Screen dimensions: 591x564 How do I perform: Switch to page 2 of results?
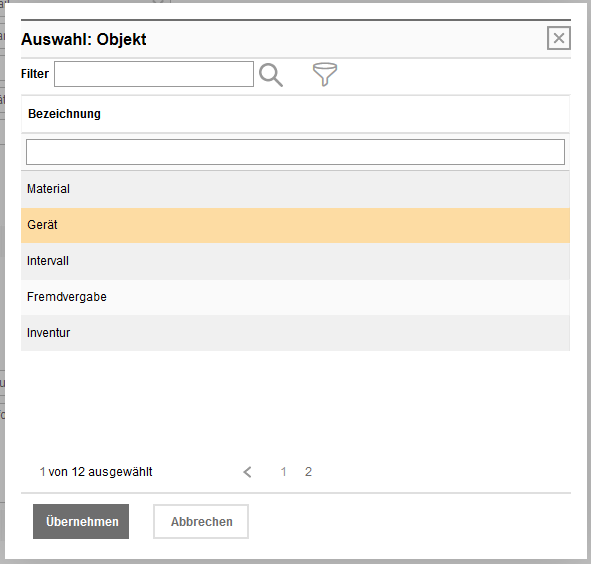(x=308, y=472)
